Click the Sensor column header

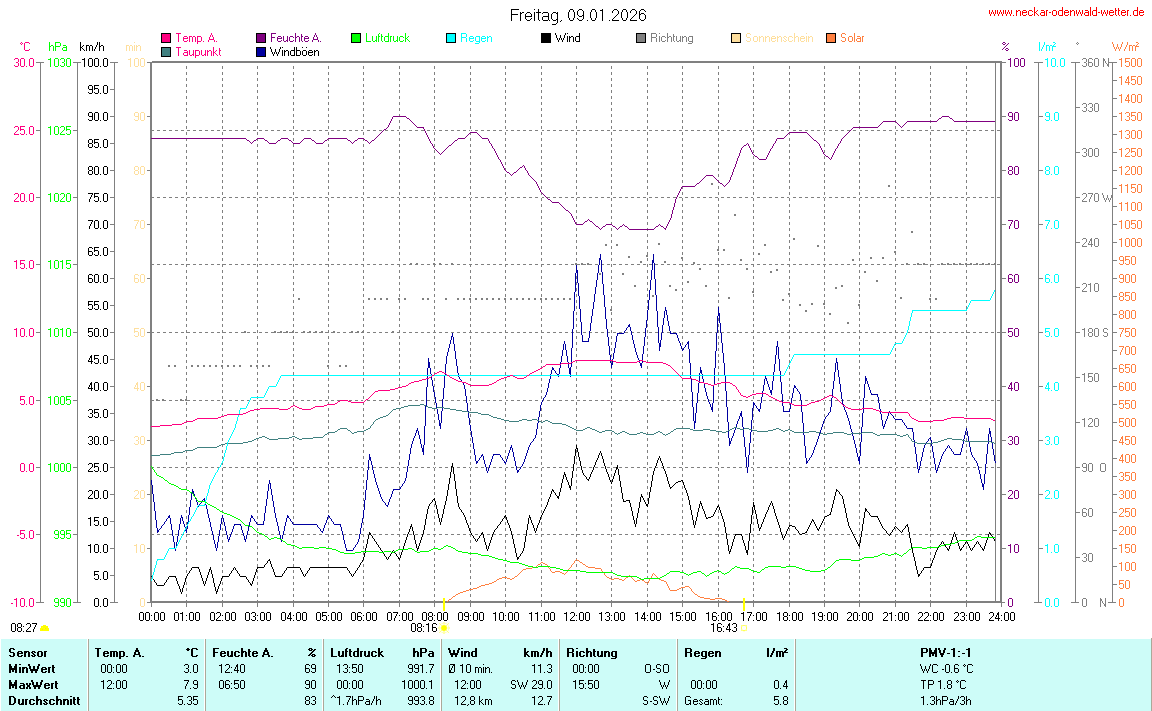click(26, 653)
